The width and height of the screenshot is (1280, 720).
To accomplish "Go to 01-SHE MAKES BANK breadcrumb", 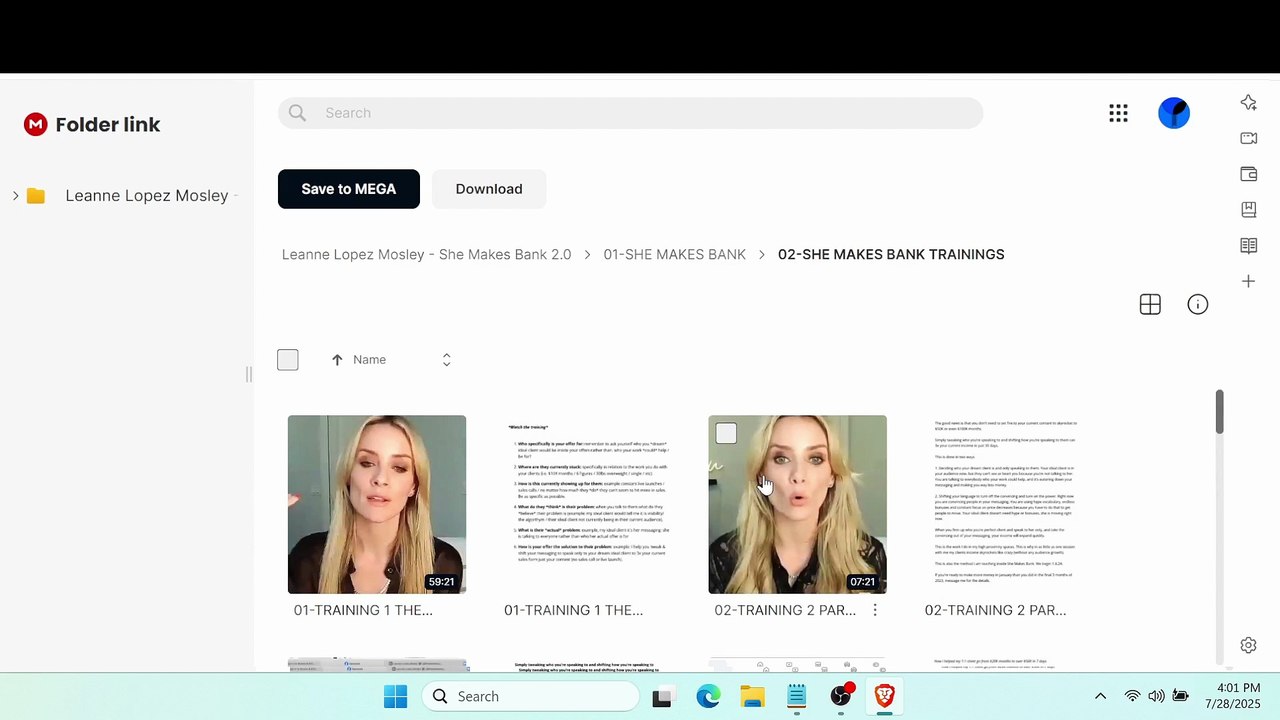I will [675, 255].
